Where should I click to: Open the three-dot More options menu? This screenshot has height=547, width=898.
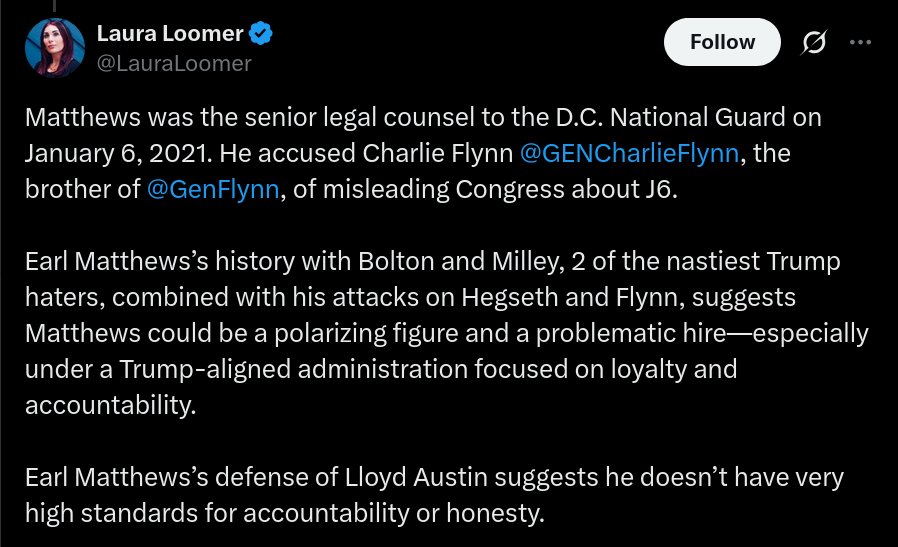tap(860, 42)
